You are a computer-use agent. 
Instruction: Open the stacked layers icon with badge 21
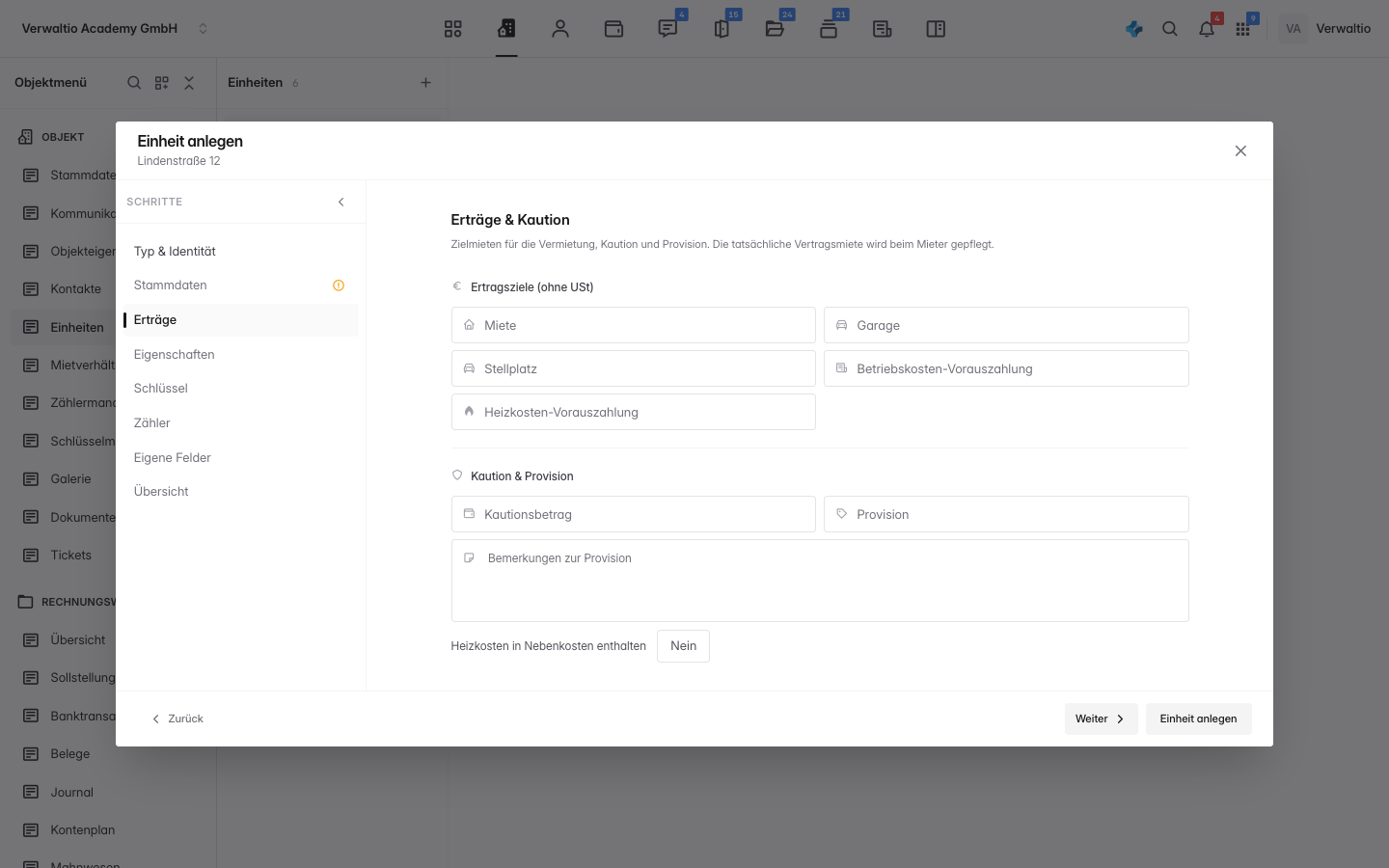829,29
